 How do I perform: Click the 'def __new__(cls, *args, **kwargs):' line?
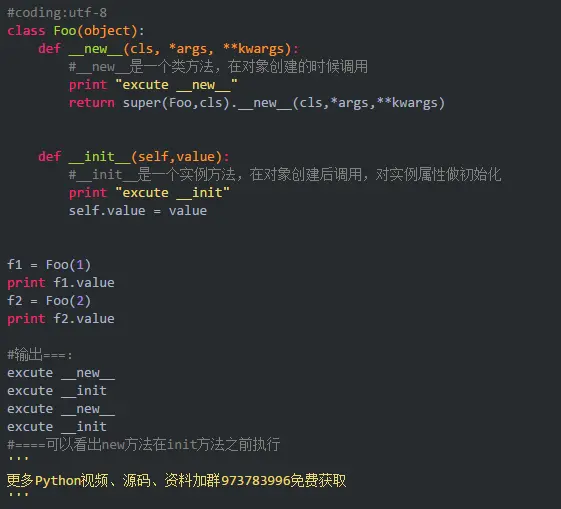click(x=168, y=49)
